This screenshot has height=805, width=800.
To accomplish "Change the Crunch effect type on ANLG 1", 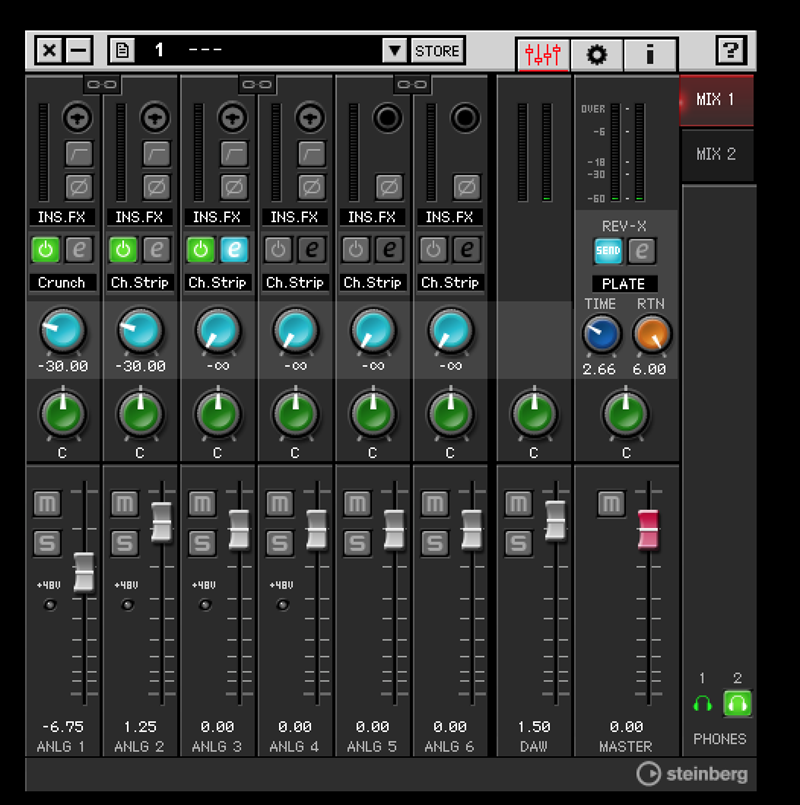I will tap(62, 282).
